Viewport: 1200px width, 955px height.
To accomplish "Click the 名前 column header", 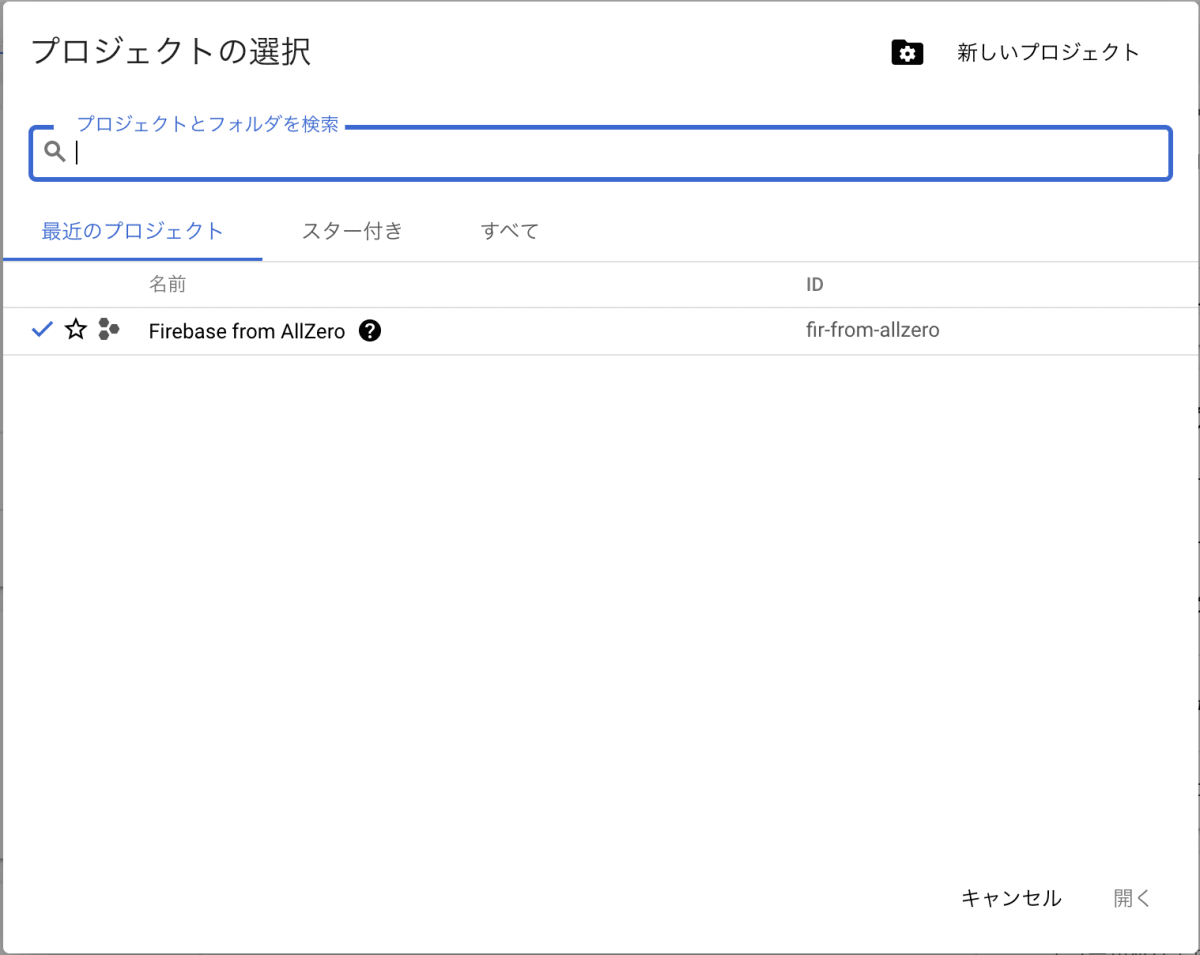I will [167, 285].
